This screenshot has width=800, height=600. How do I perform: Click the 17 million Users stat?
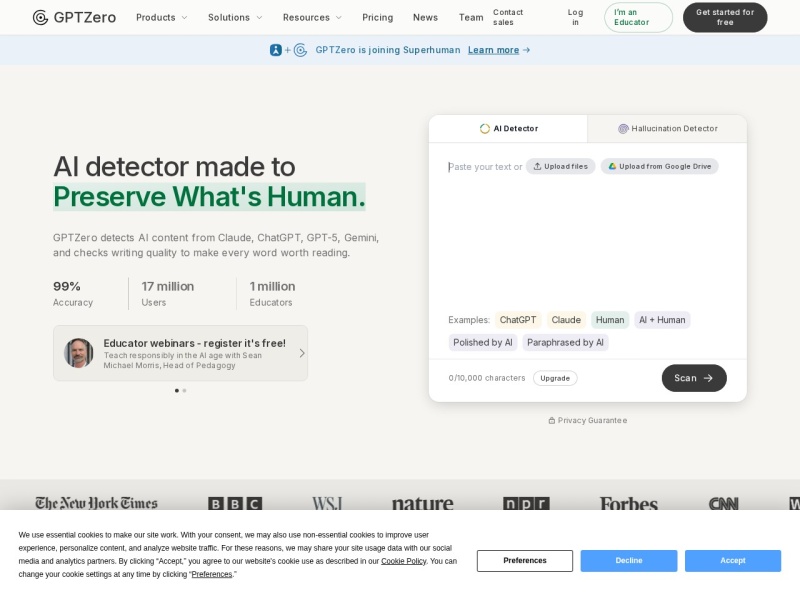pyautogui.click(x=168, y=294)
